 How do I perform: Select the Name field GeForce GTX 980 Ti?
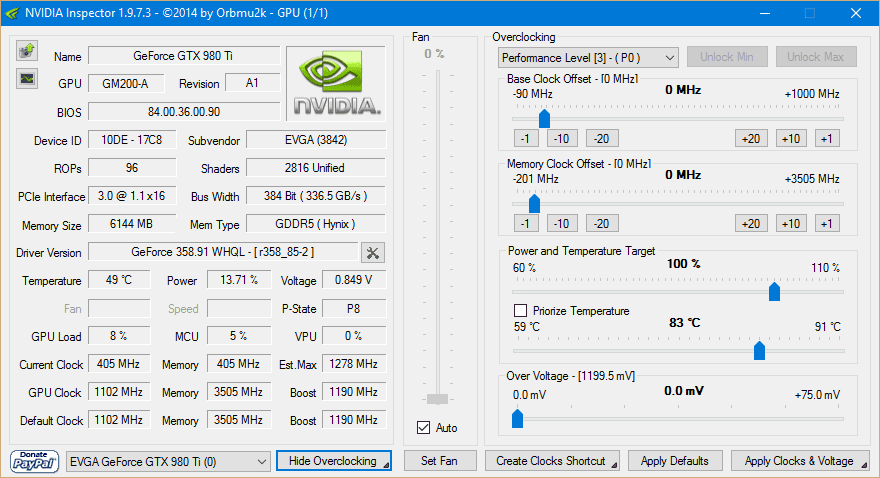pyautogui.click(x=184, y=56)
